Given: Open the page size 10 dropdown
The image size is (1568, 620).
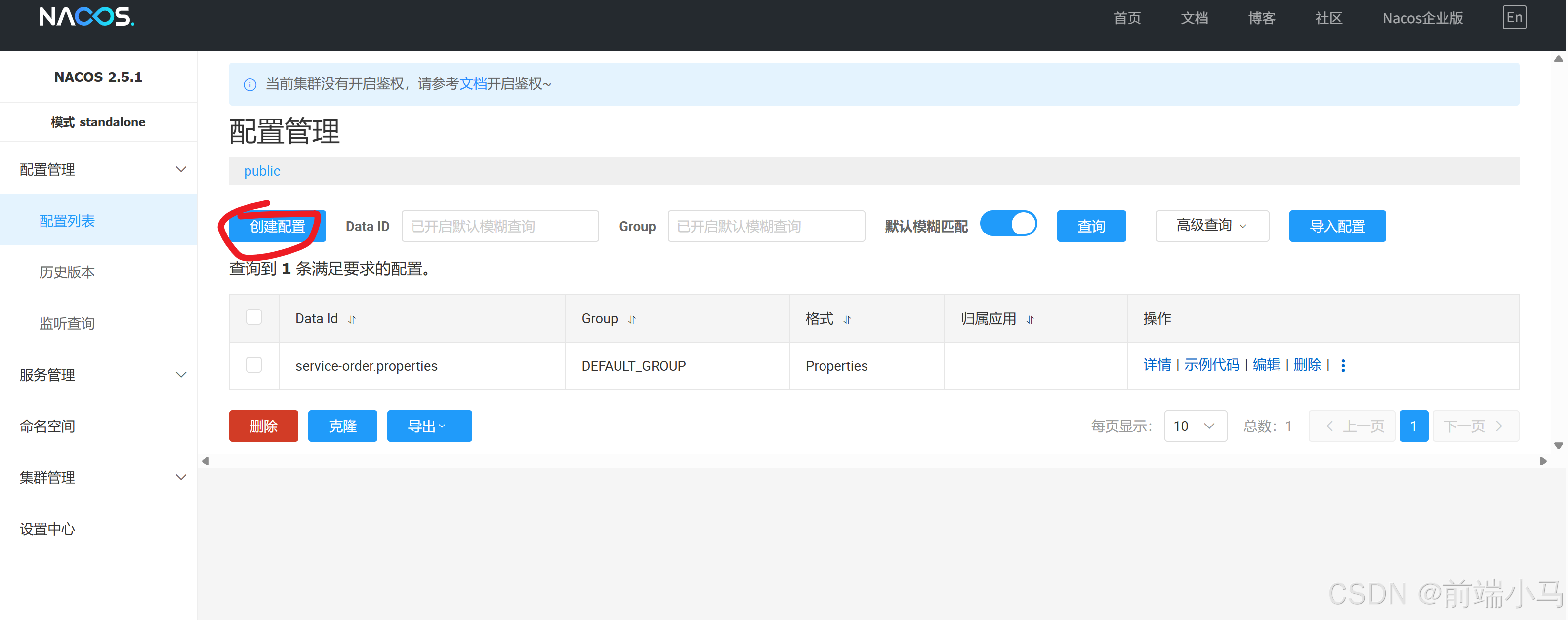Looking at the screenshot, I should (1195, 426).
